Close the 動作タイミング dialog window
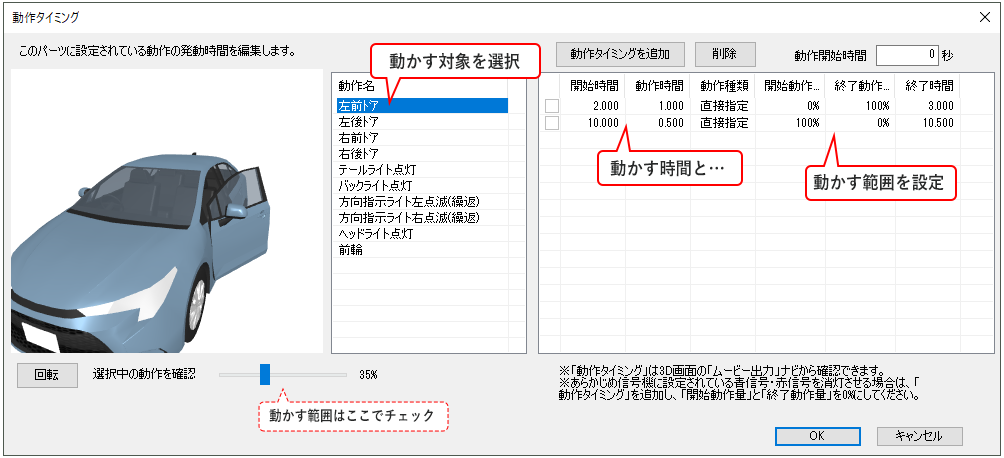Image resolution: width=1004 pixels, height=458 pixels. coord(983,16)
